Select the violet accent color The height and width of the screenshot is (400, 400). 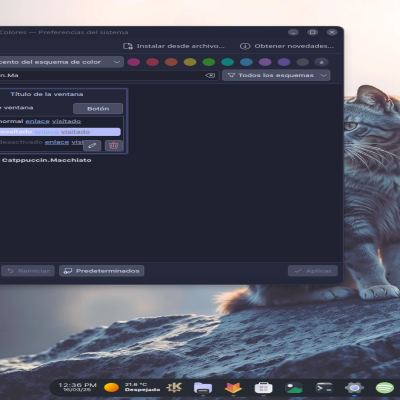284,62
